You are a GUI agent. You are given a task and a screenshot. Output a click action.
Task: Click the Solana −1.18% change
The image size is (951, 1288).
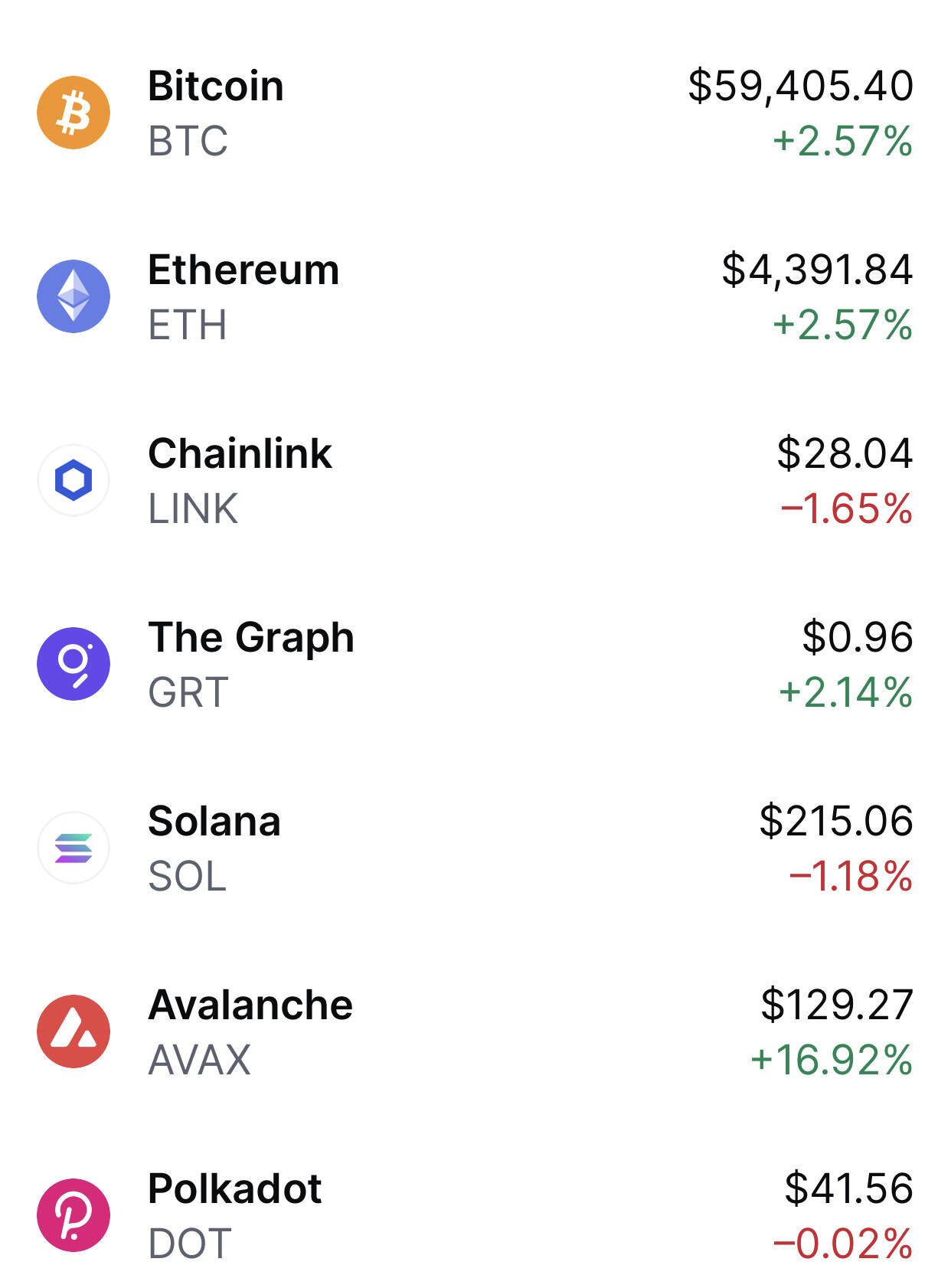pos(851,876)
